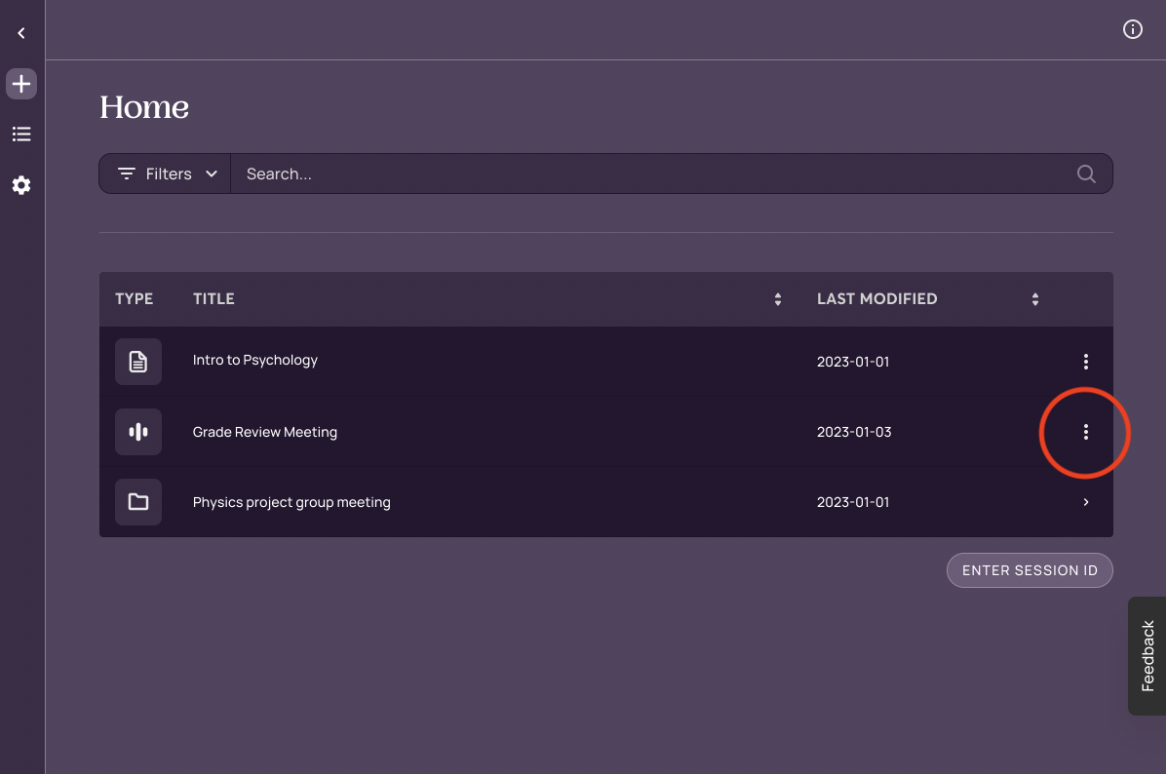Open the Feedback tab
The height and width of the screenshot is (774, 1166).
pos(1147,656)
